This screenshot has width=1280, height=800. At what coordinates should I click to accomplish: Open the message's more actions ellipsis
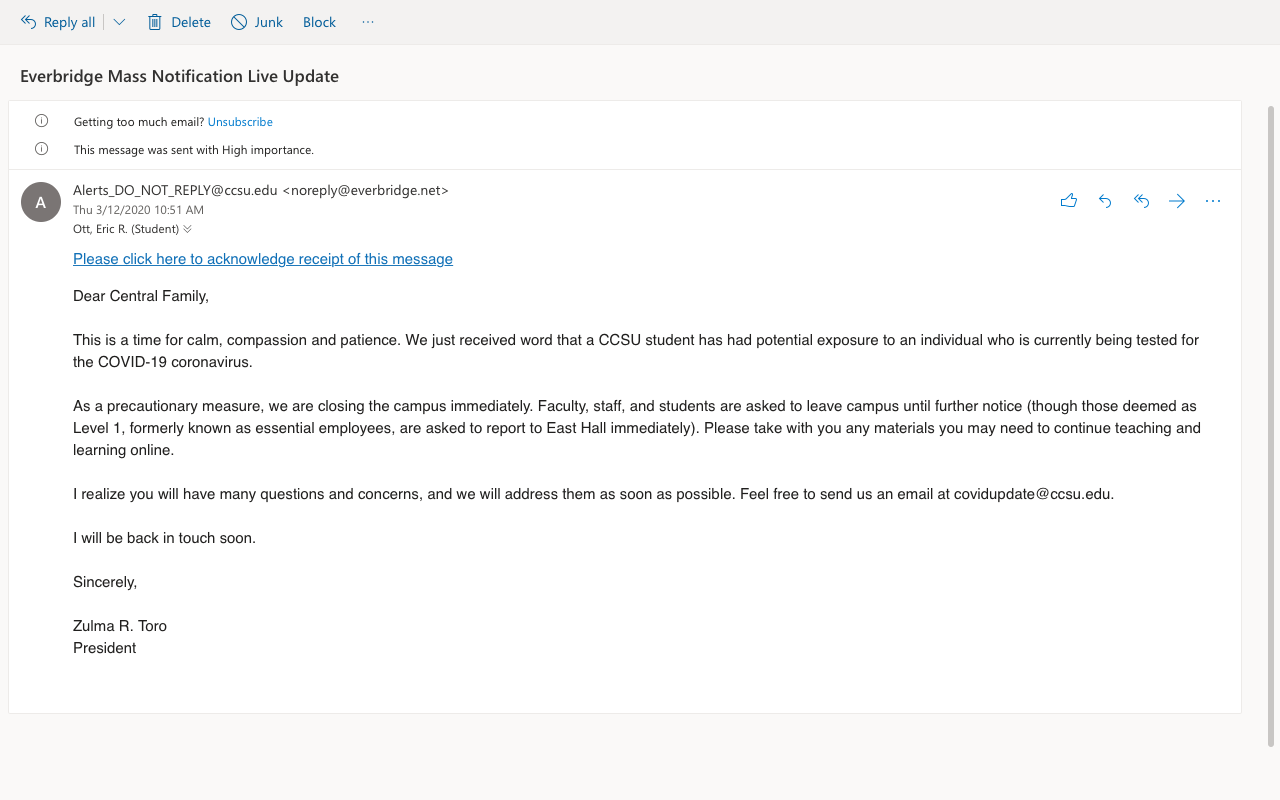tap(1213, 201)
